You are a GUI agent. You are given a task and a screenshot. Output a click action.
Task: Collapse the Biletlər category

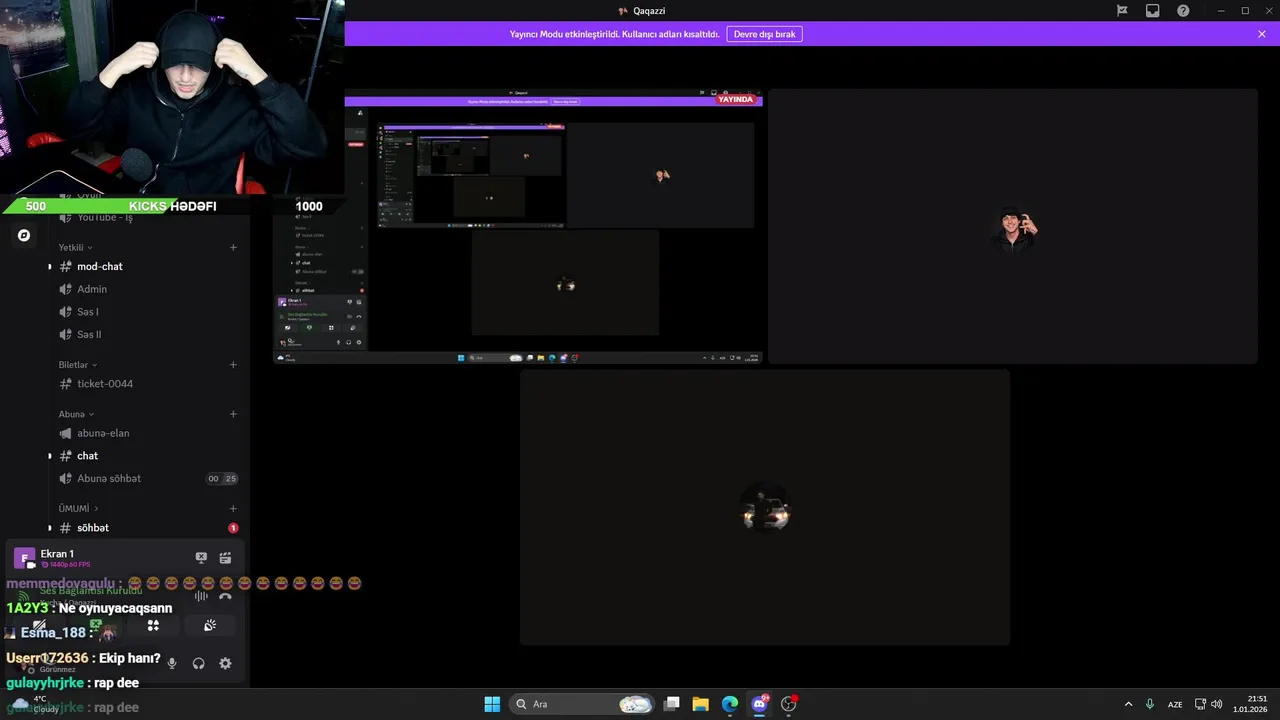click(x=77, y=365)
